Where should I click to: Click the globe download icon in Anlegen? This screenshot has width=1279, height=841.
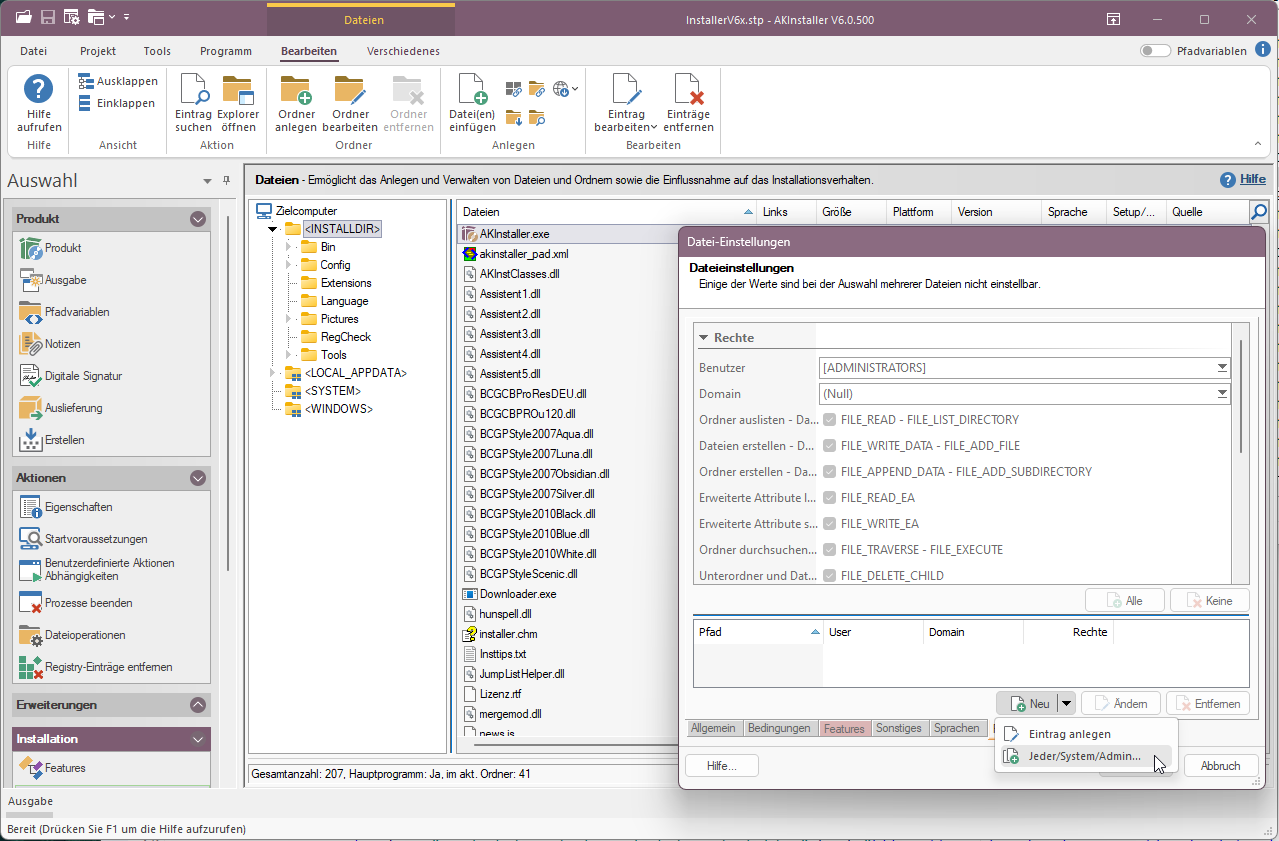[x=561, y=89]
